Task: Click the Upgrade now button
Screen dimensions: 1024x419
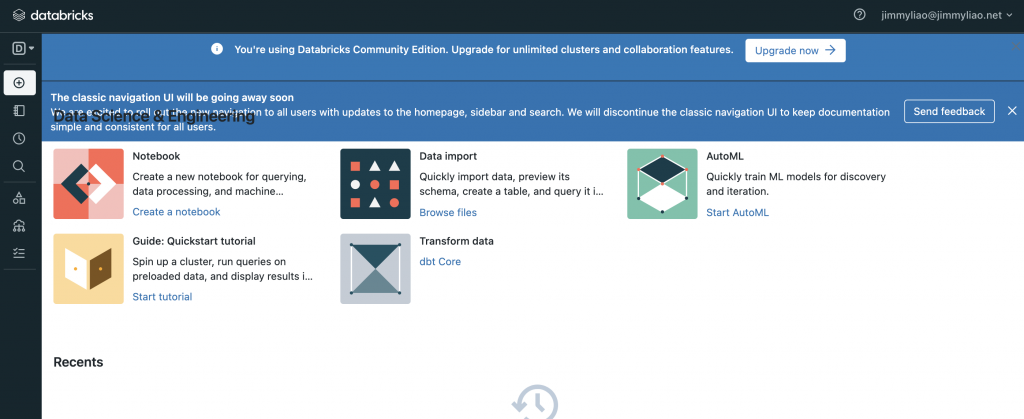Action: click(795, 50)
